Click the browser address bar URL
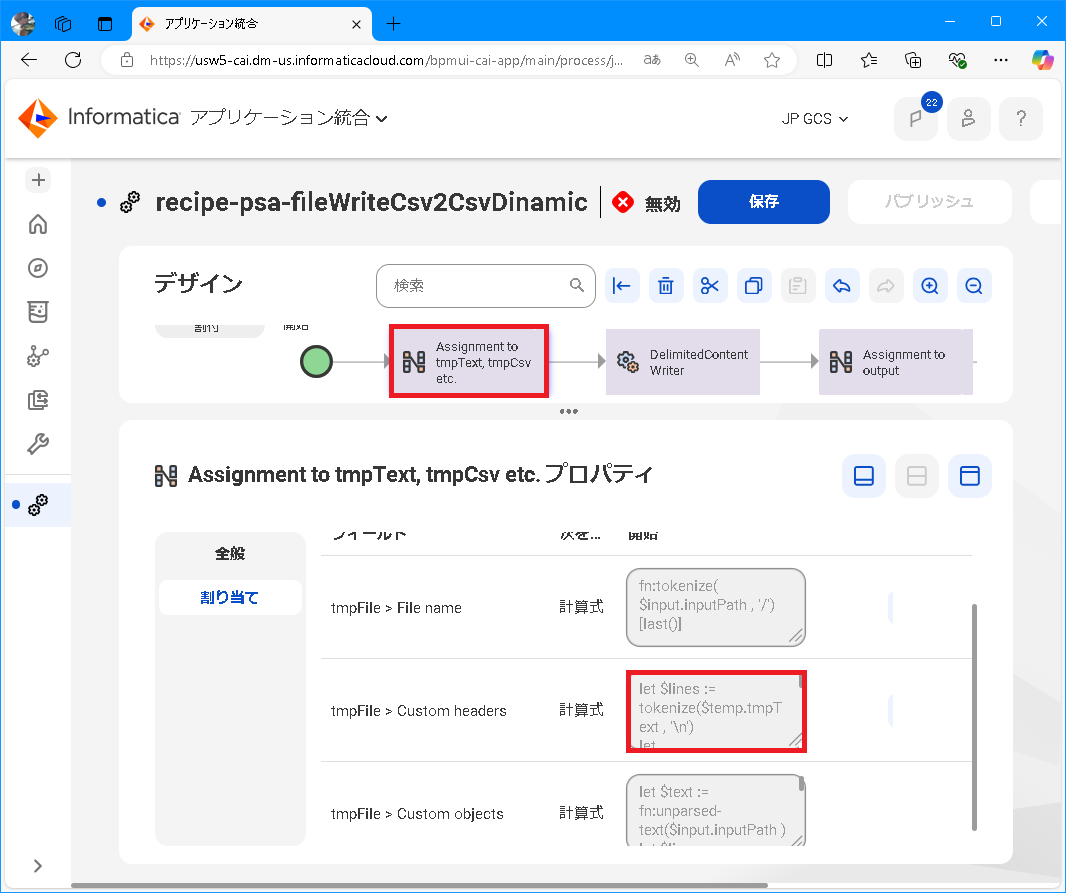Image resolution: width=1066 pixels, height=893 pixels. 385,60
